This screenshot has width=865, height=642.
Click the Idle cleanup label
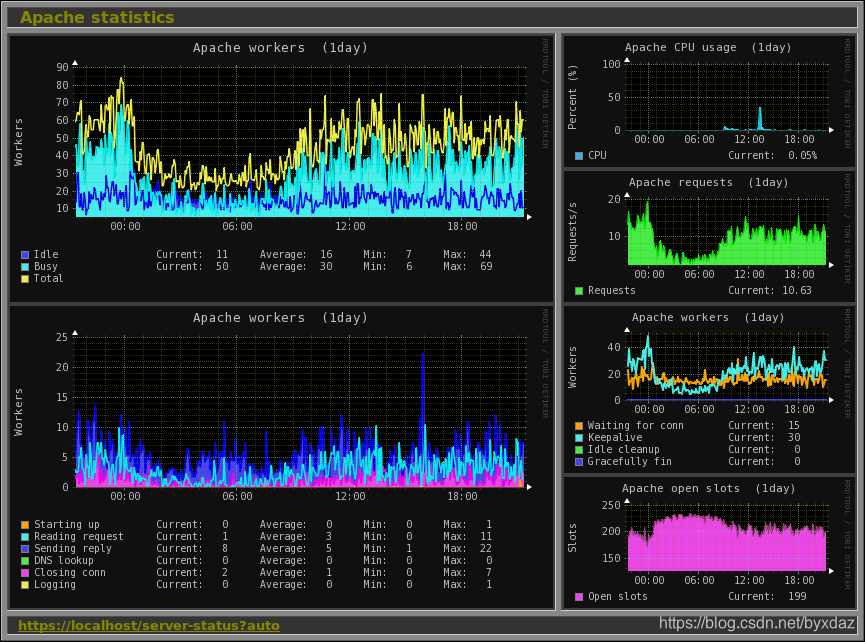click(x=623, y=450)
